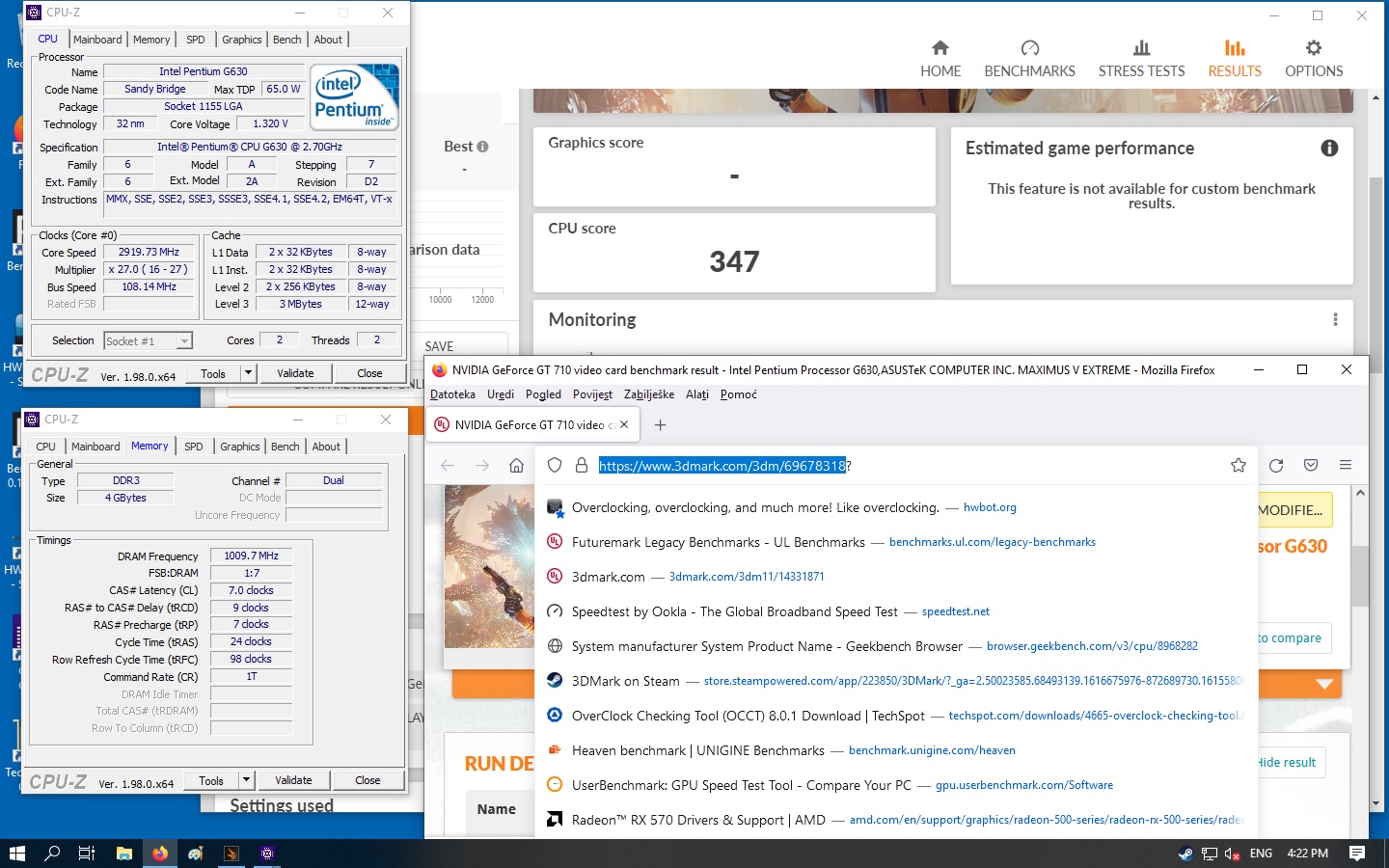Click the 4:22 PM clock
The image size is (1389, 868).
pos(1307,854)
